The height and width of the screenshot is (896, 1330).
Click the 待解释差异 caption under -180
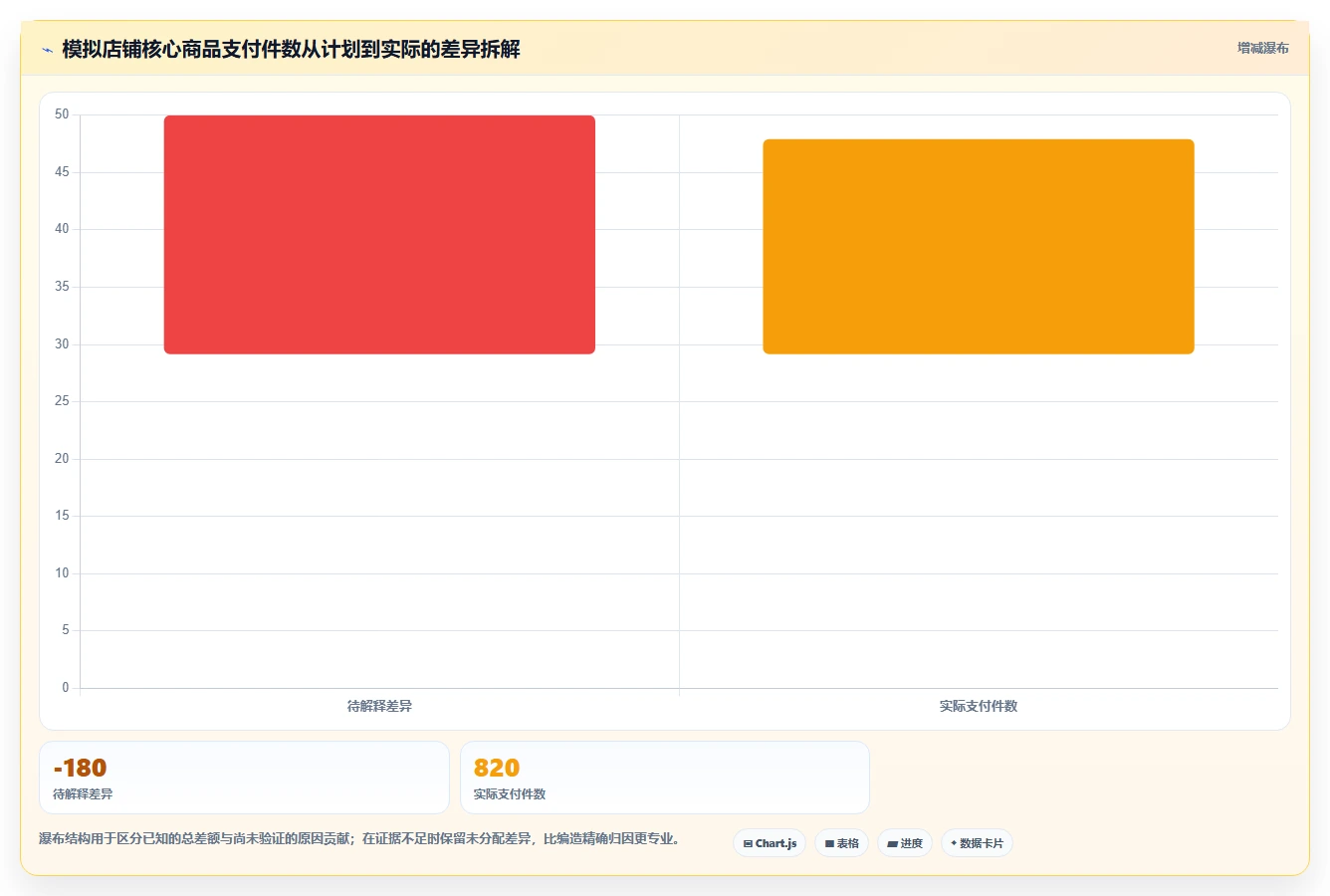click(83, 794)
